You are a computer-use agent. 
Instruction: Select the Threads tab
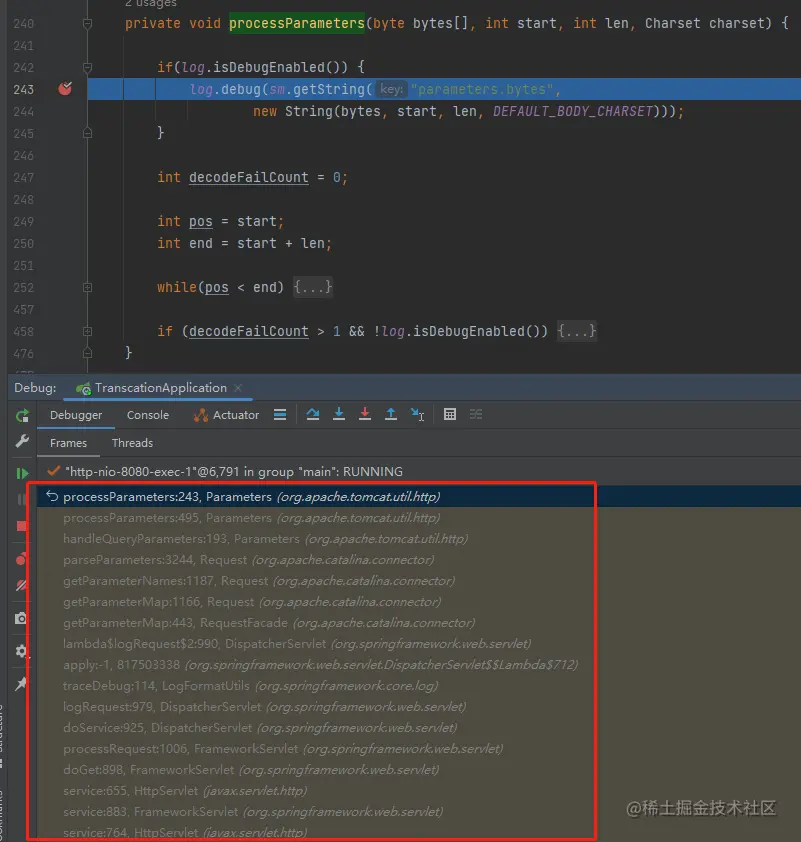(x=132, y=443)
